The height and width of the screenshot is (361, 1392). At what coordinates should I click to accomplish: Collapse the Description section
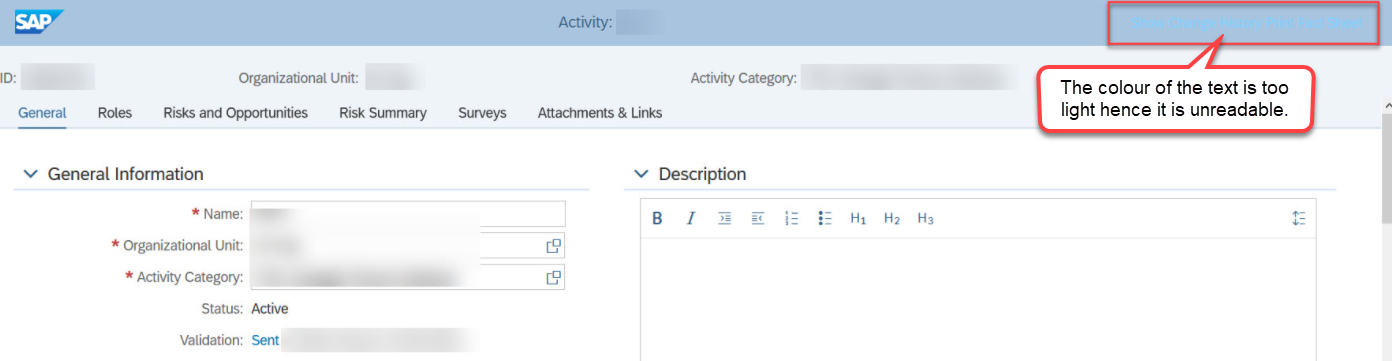point(641,174)
